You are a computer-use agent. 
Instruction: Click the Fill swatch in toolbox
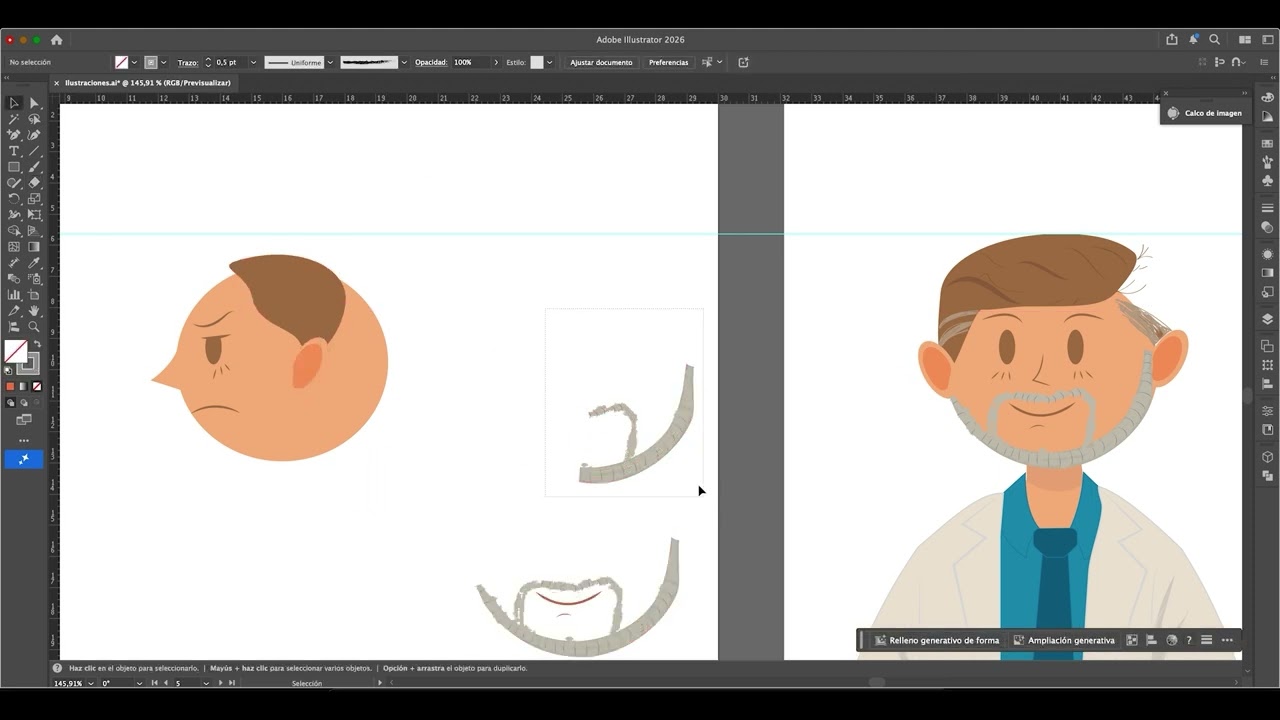pyautogui.click(x=16, y=351)
